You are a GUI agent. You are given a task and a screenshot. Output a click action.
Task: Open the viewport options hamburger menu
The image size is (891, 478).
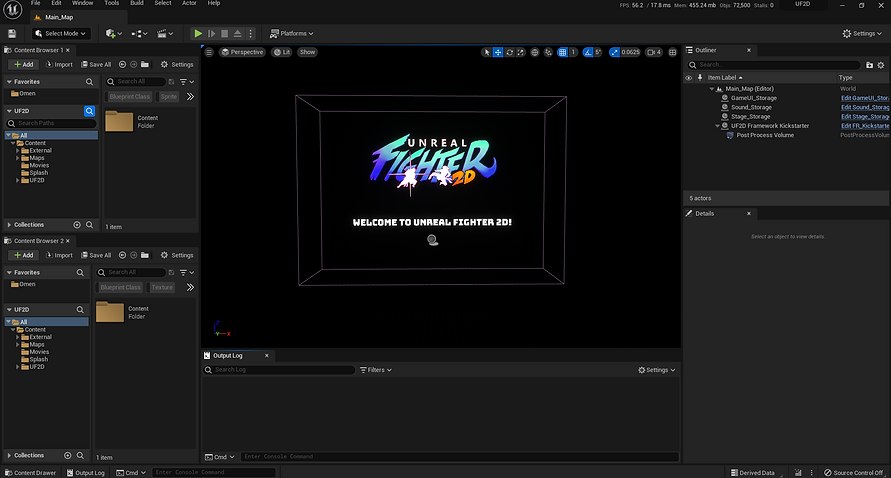coord(209,52)
